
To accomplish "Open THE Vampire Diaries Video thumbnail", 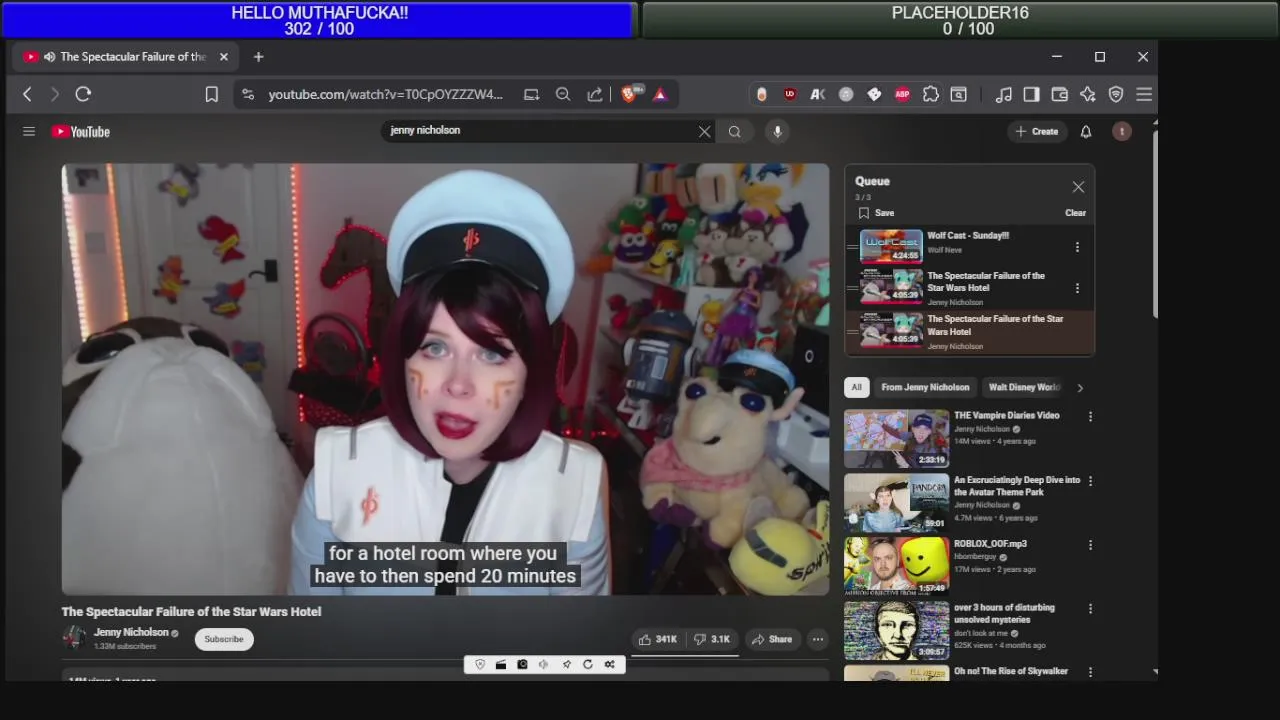I will tap(896, 438).
